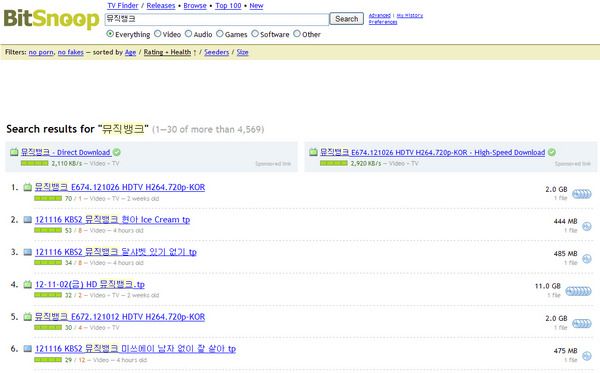Screen dimensions: 600x373
Task: Click the TV icon of the High-Speed Download link
Action: point(313,152)
